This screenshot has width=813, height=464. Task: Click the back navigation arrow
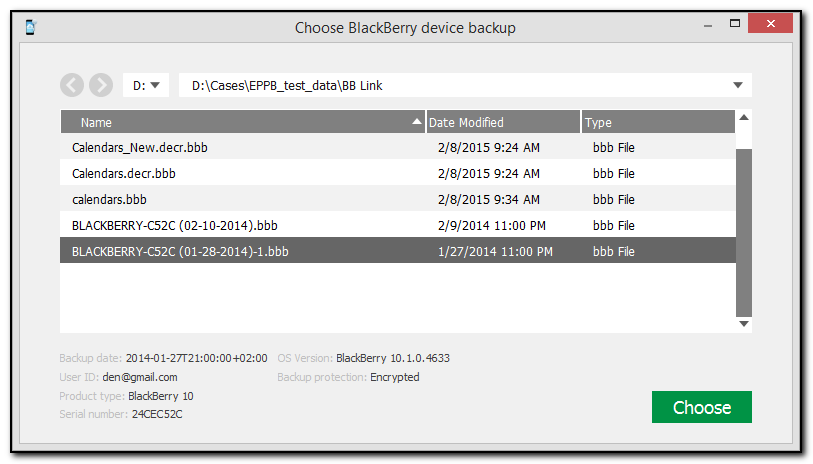coord(72,85)
